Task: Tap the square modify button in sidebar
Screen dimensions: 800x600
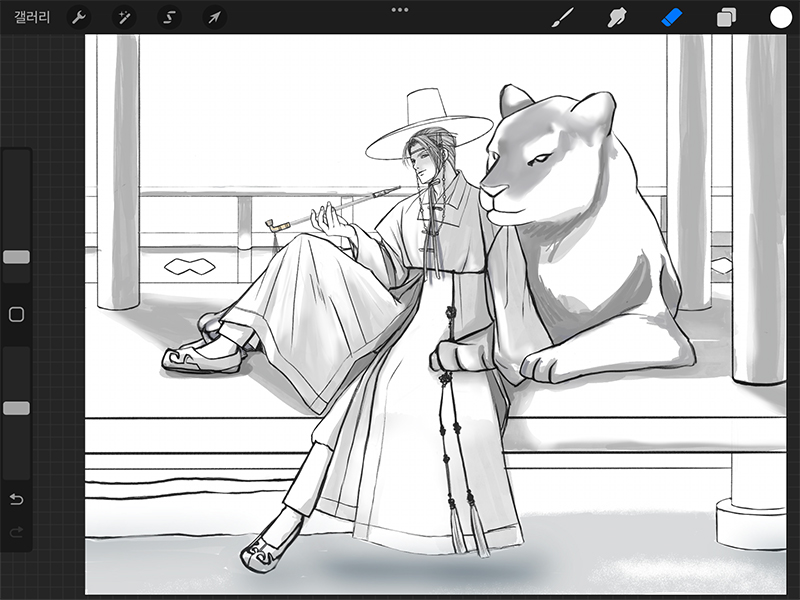Action: [16, 314]
